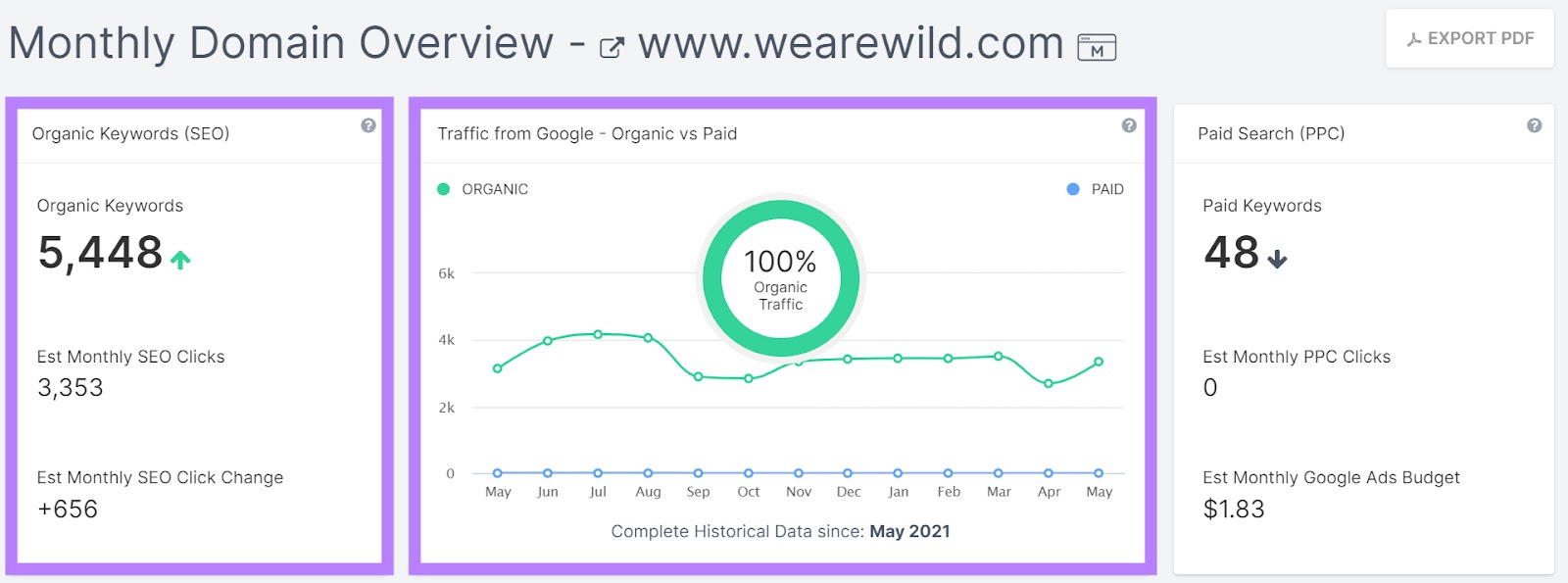This screenshot has height=583, width=1568.
Task: Click the green ORGANIC legend color dot
Action: [x=446, y=188]
